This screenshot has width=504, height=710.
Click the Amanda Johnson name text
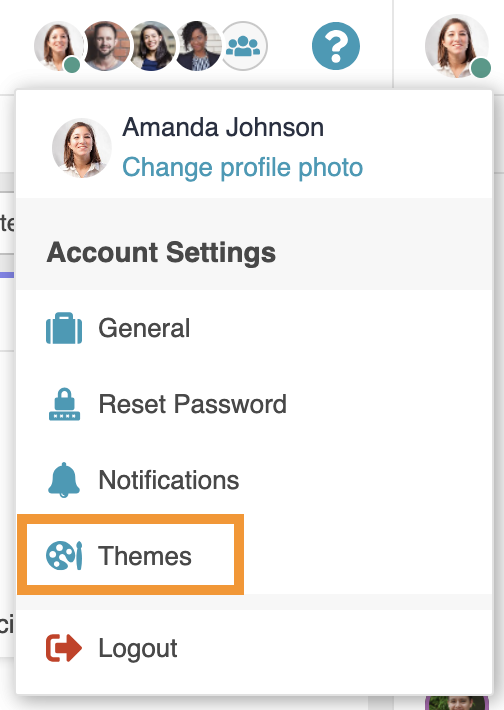click(x=223, y=127)
